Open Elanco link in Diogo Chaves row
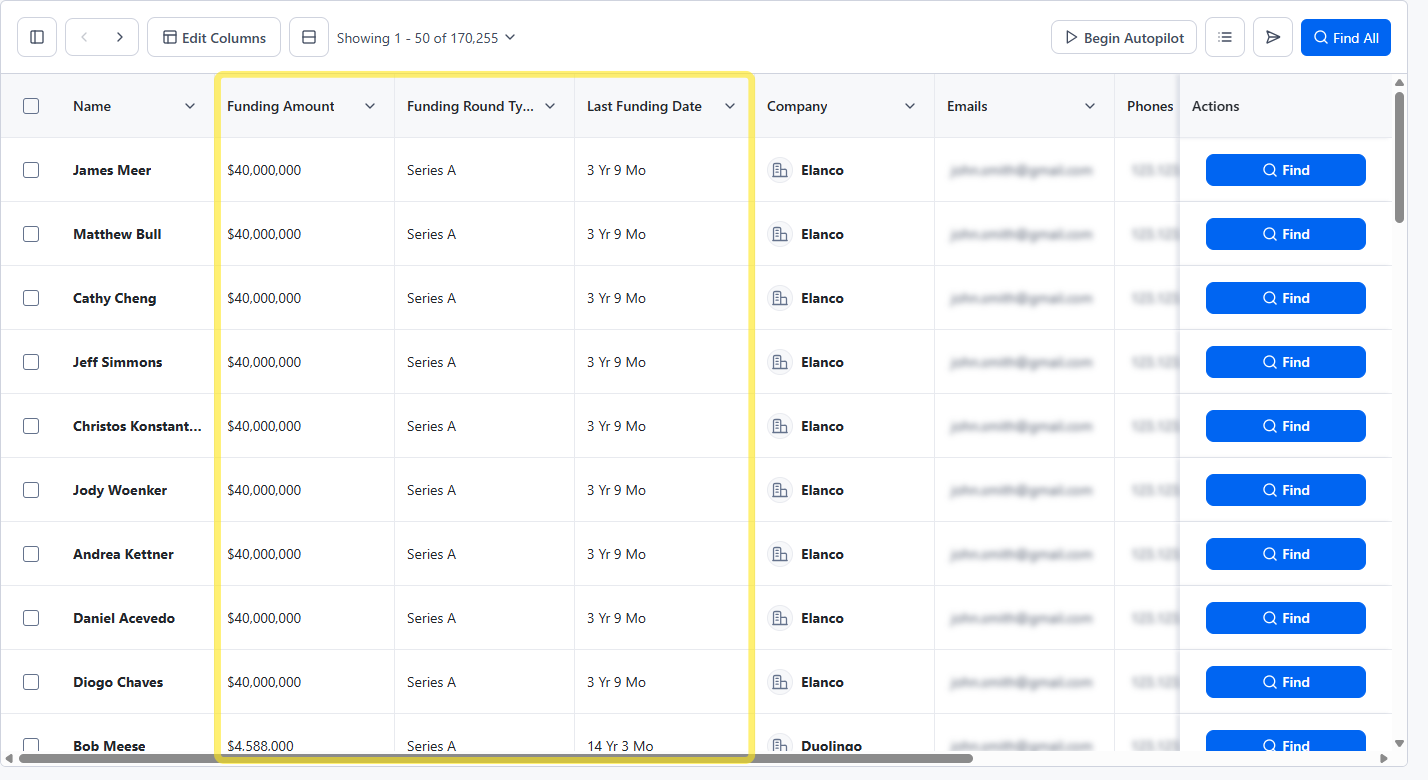The width and height of the screenshot is (1428, 780). 822,682
